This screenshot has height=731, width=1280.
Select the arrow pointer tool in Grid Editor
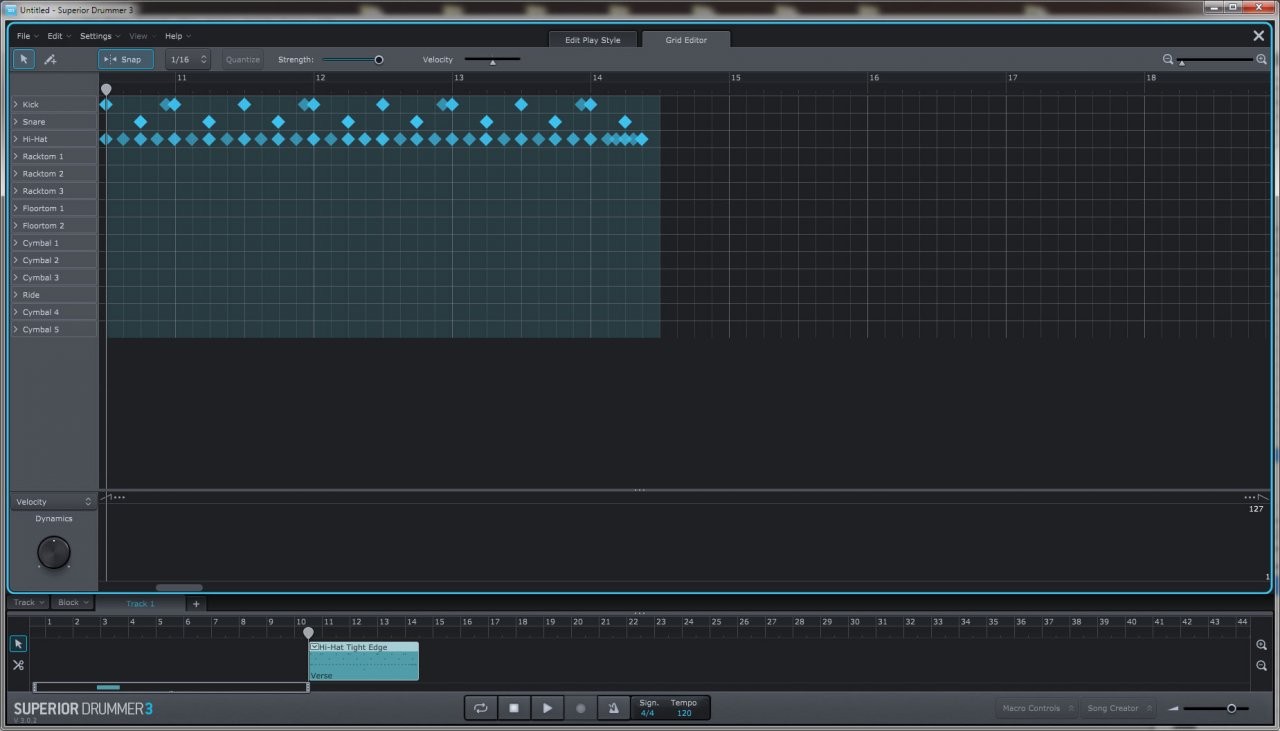pyautogui.click(x=23, y=59)
